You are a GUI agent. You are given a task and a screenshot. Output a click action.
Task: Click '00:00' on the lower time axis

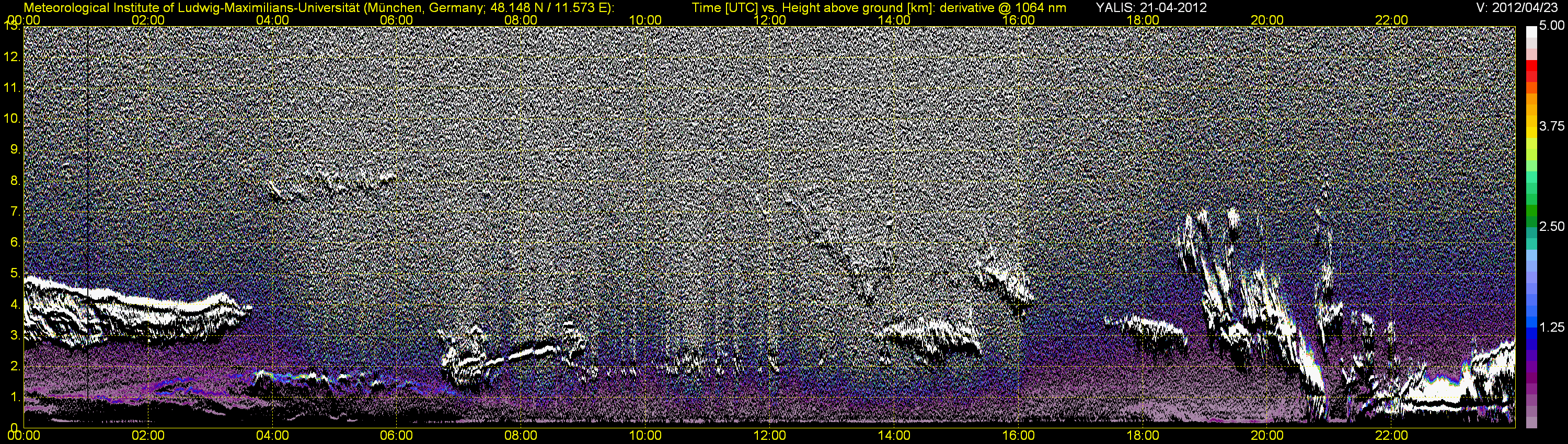click(23, 436)
